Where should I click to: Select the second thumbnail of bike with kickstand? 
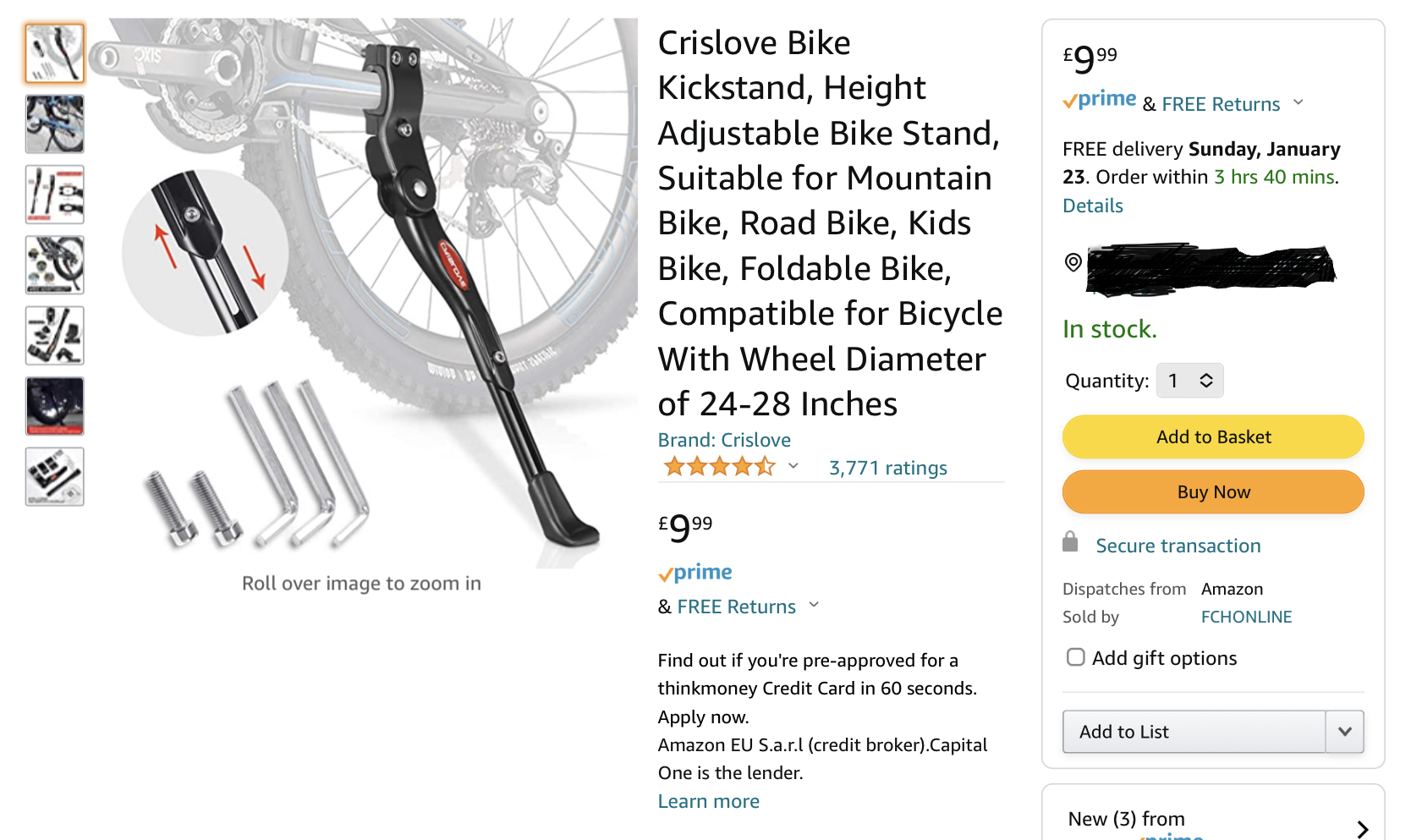tap(55, 124)
